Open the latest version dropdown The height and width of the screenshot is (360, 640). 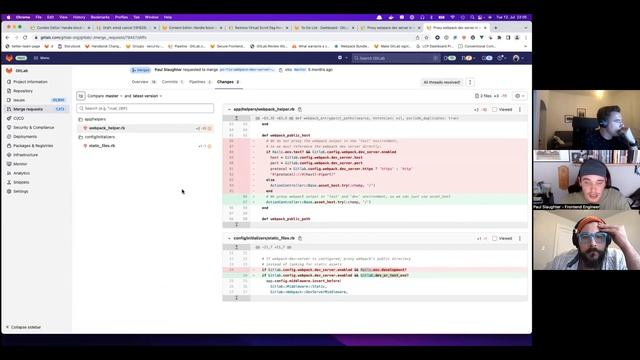point(147,96)
